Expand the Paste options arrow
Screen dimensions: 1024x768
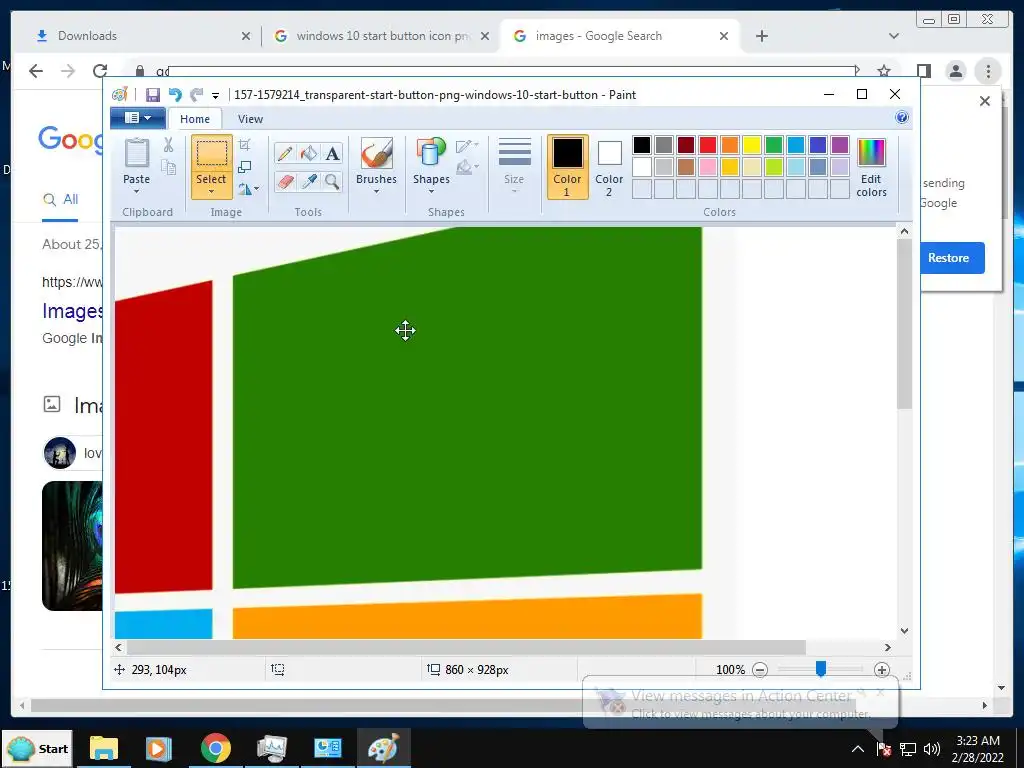pos(136,191)
